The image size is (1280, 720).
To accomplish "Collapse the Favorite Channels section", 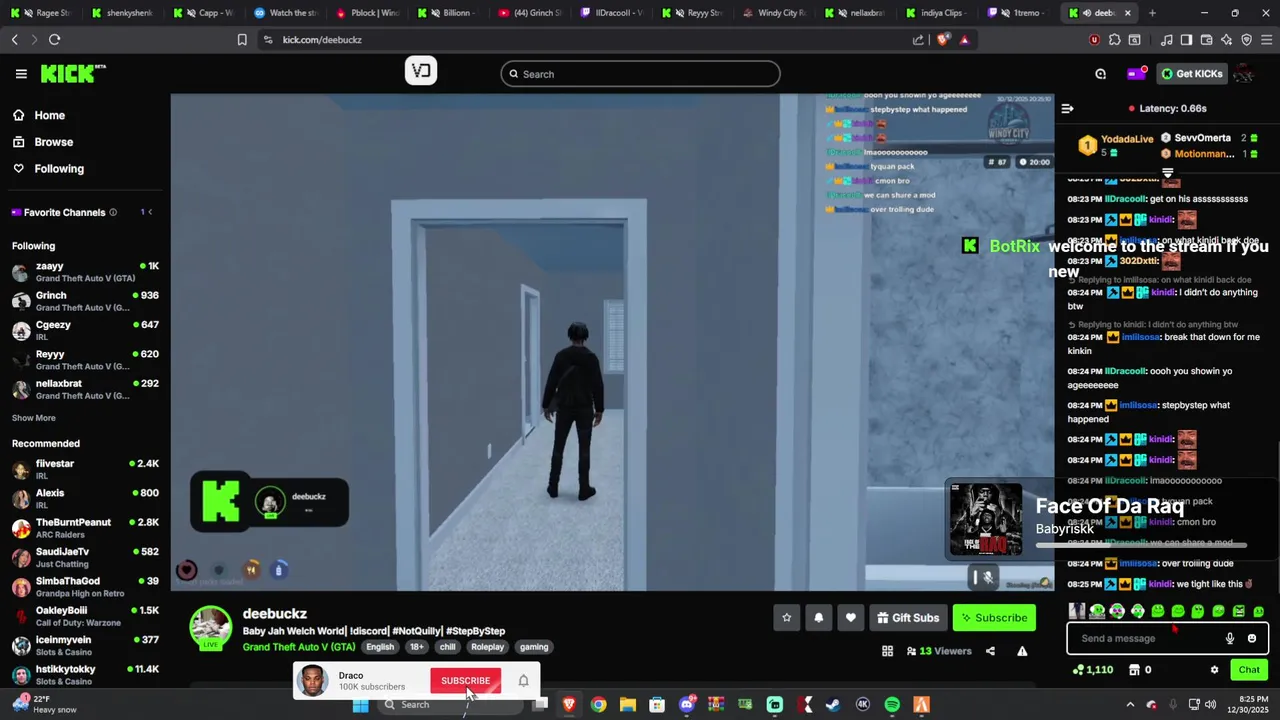I will [150, 212].
